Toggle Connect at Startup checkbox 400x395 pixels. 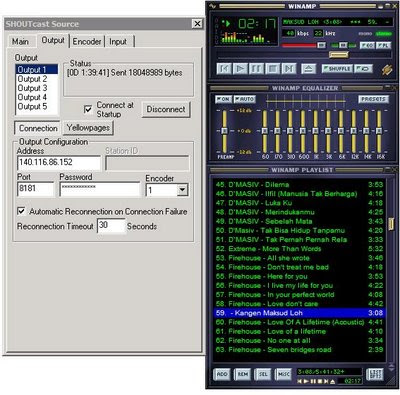[88, 109]
